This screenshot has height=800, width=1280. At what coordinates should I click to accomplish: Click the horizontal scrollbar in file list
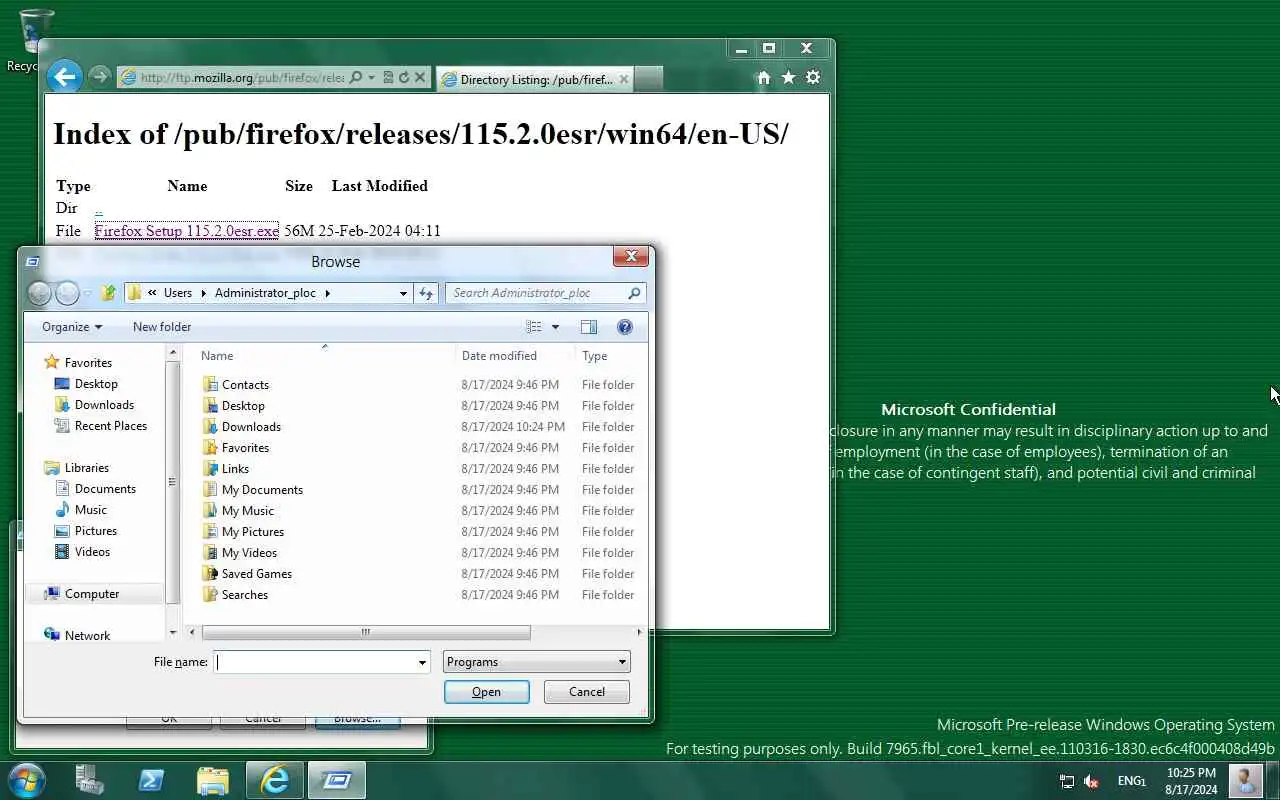point(366,632)
